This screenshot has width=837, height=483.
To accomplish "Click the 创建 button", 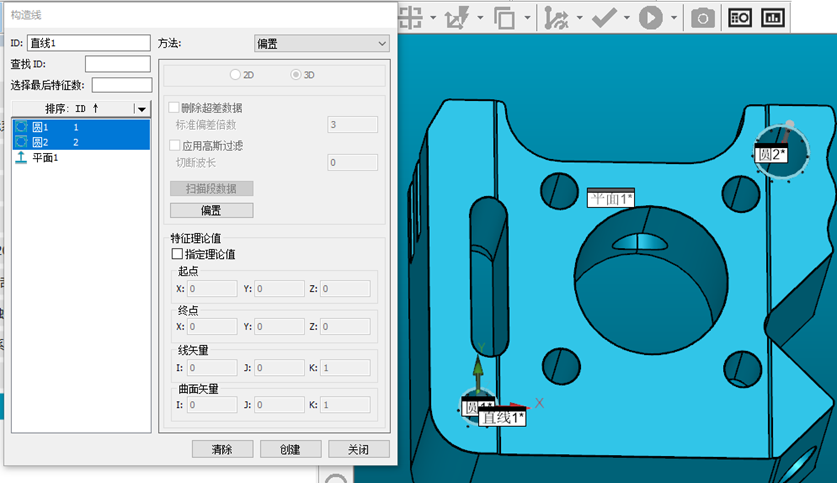I will 290,450.
